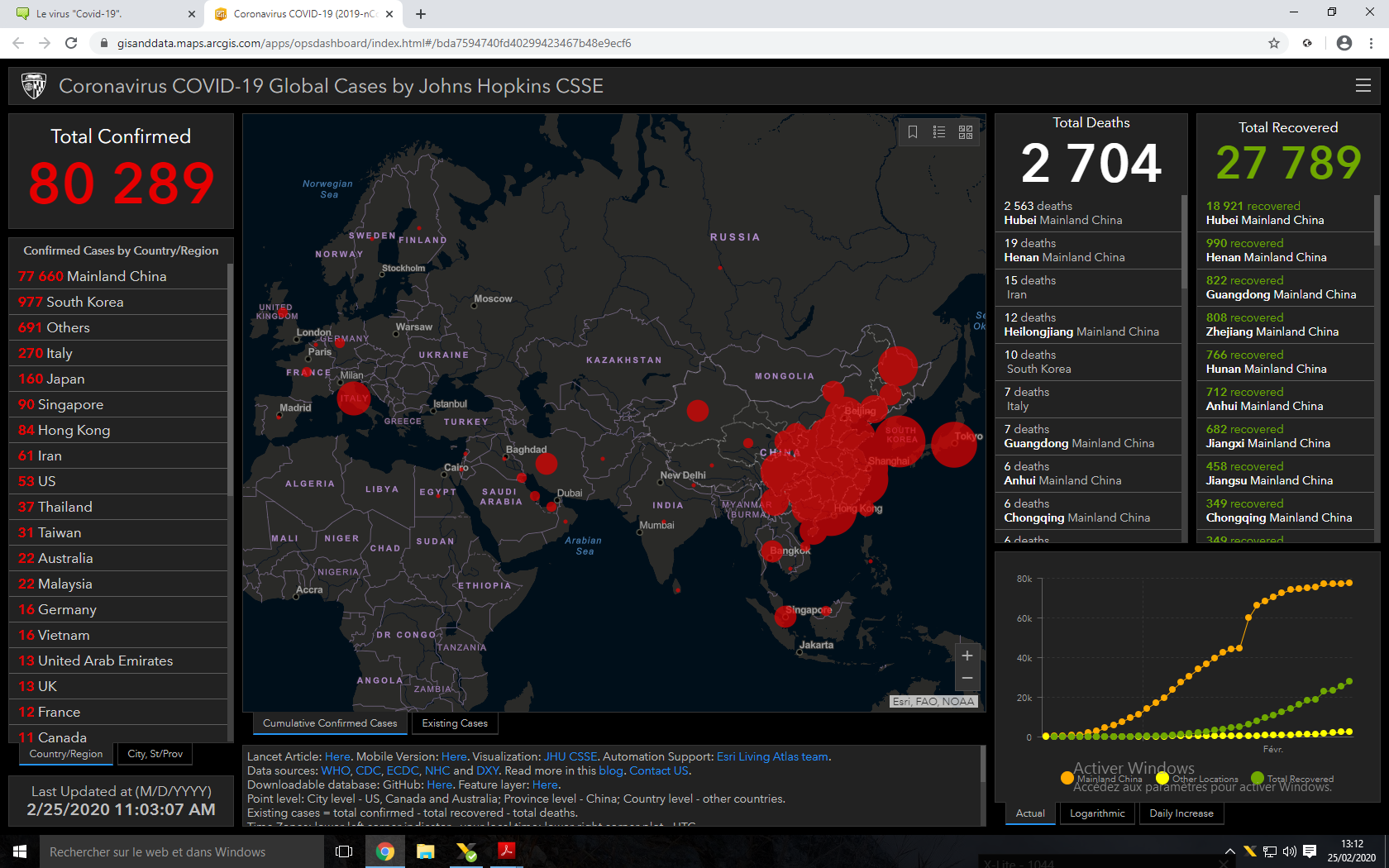1389x868 pixels.
Task: Select the City, St/Prov list tab
Action: coord(155,754)
